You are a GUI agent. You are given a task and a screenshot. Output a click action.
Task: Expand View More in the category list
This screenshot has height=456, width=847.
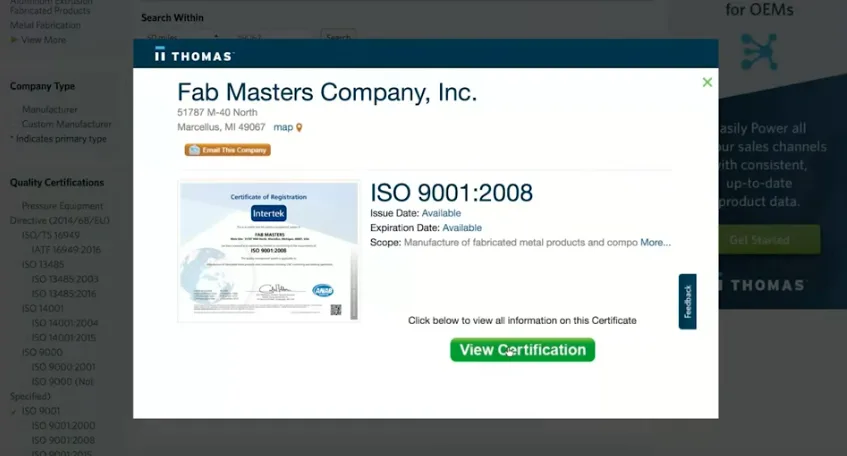point(43,39)
